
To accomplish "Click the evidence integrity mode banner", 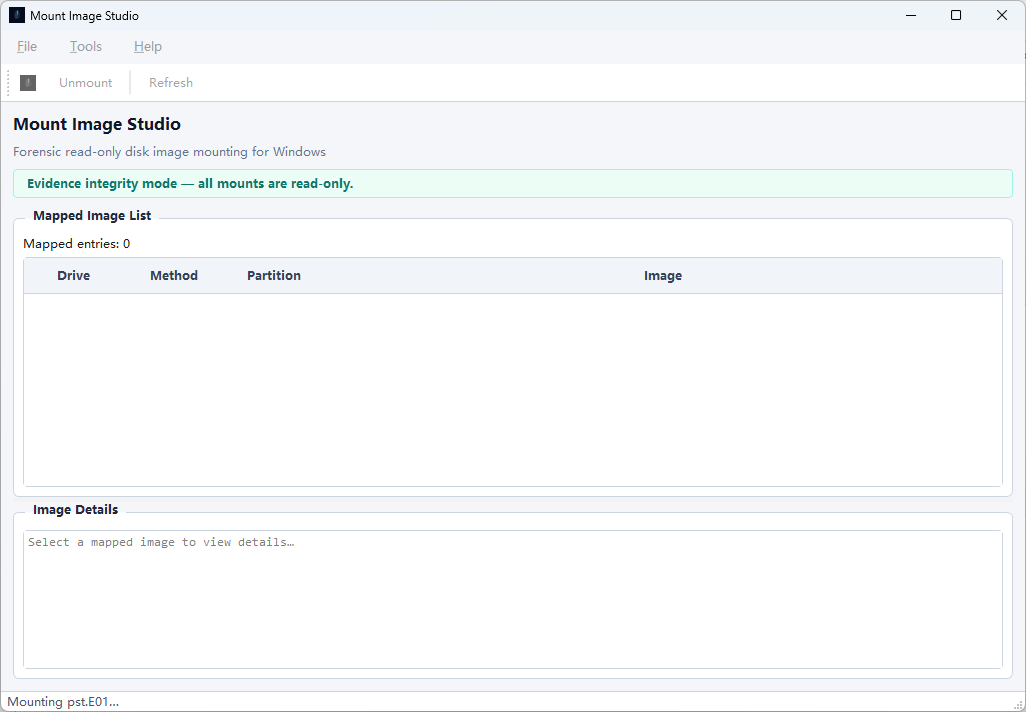I will (513, 184).
